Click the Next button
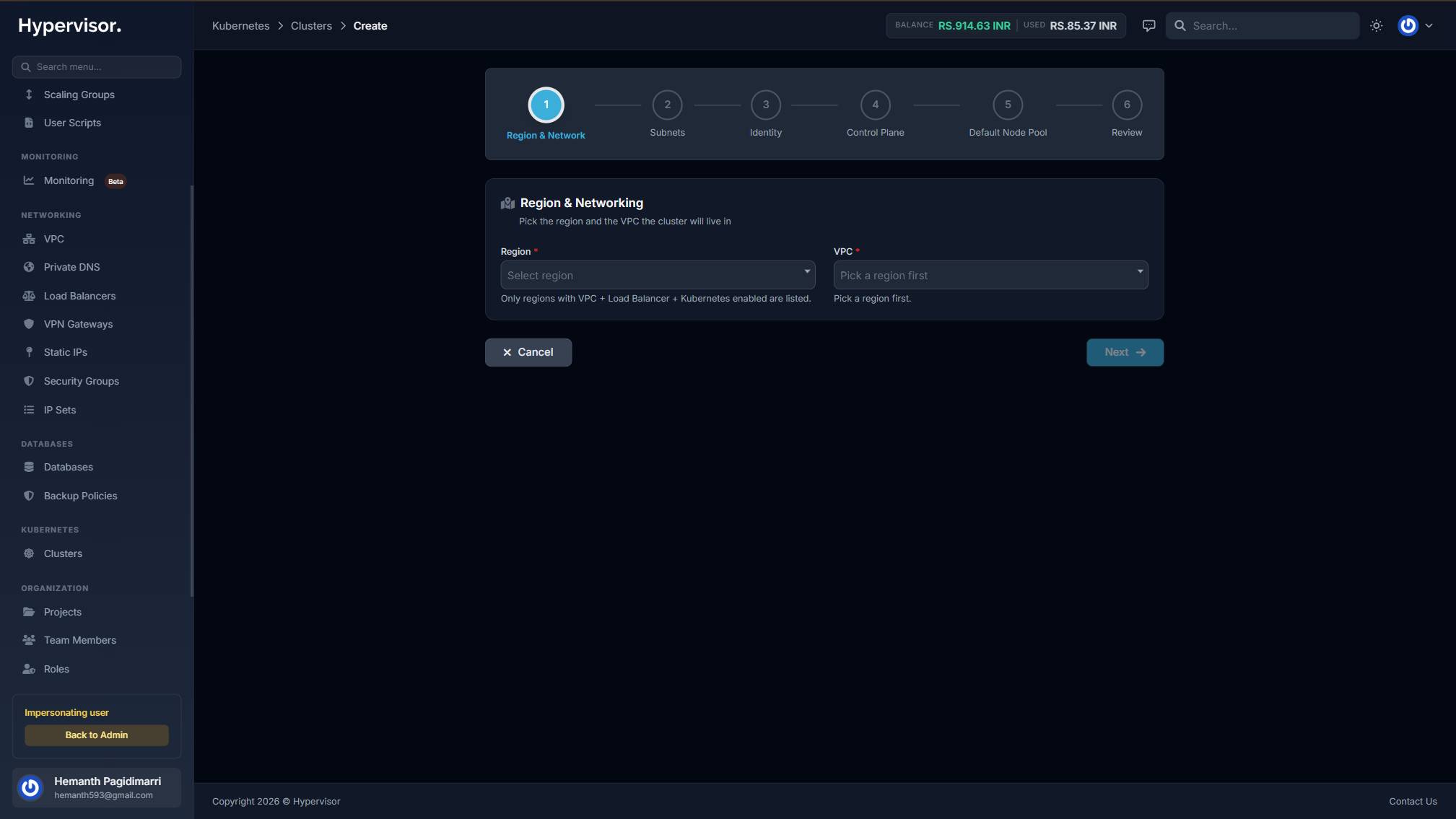Image resolution: width=1456 pixels, height=819 pixels. pyautogui.click(x=1125, y=352)
